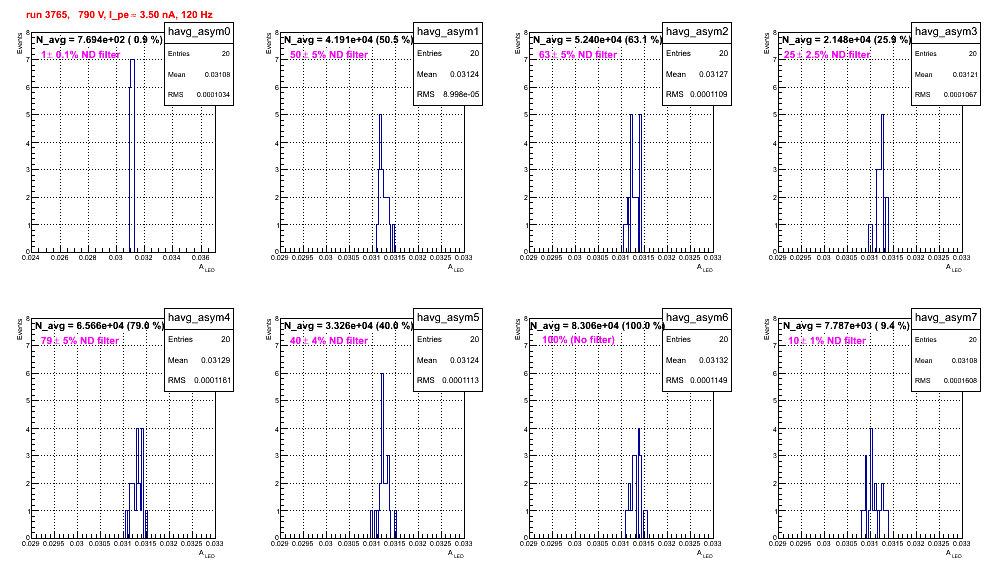Click RMS value 0.0001034 in havg_asym0 stats
Viewport: 996px width, 572px height.
pyautogui.click(x=213, y=95)
